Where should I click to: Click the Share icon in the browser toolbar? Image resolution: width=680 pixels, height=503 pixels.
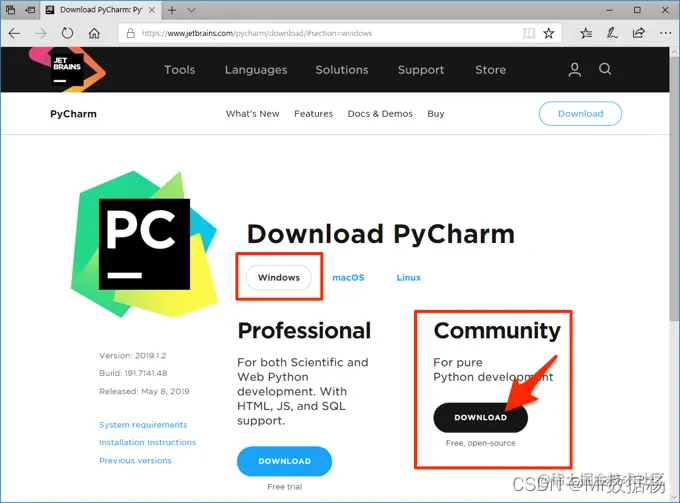tap(638, 33)
